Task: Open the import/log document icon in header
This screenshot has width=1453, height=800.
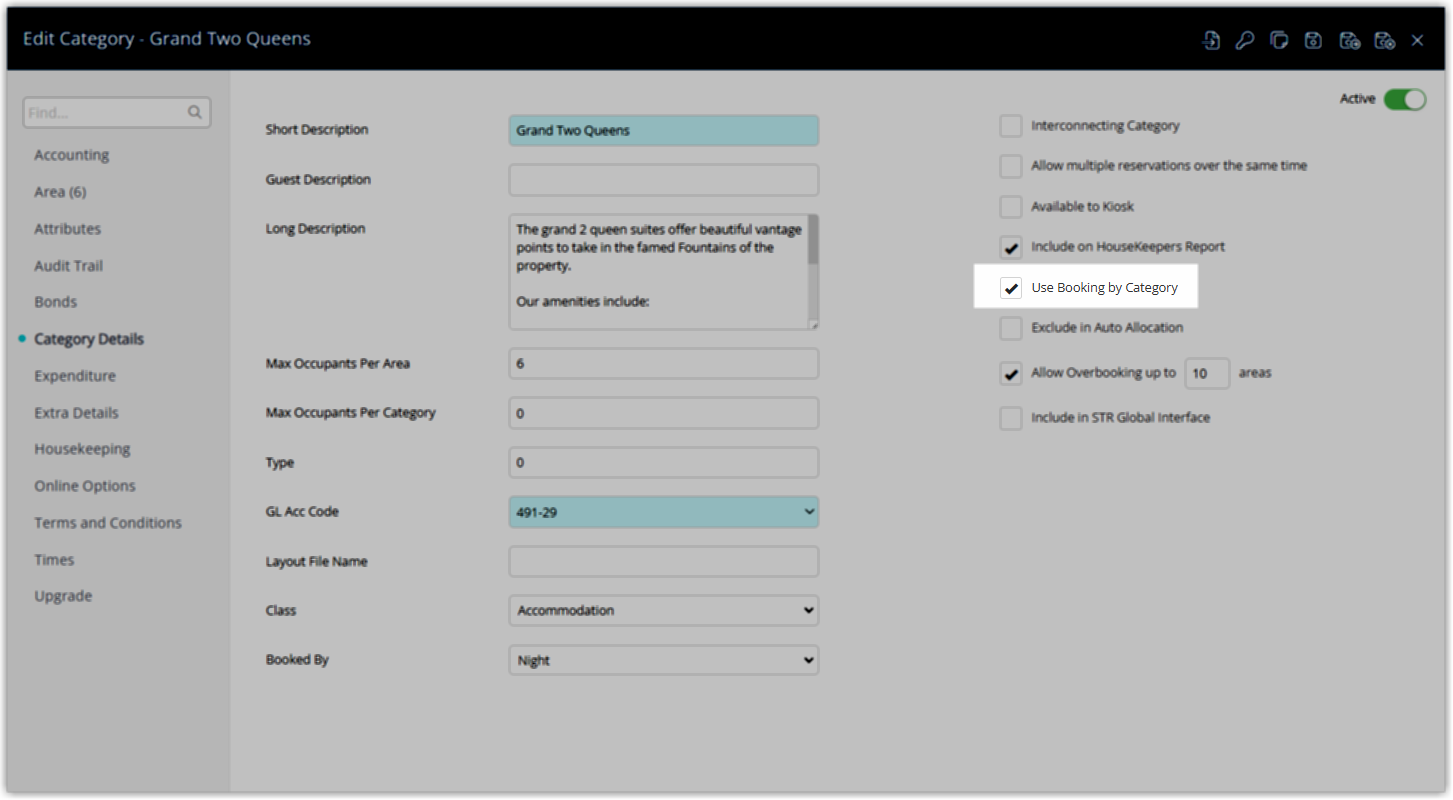Action: (1211, 40)
